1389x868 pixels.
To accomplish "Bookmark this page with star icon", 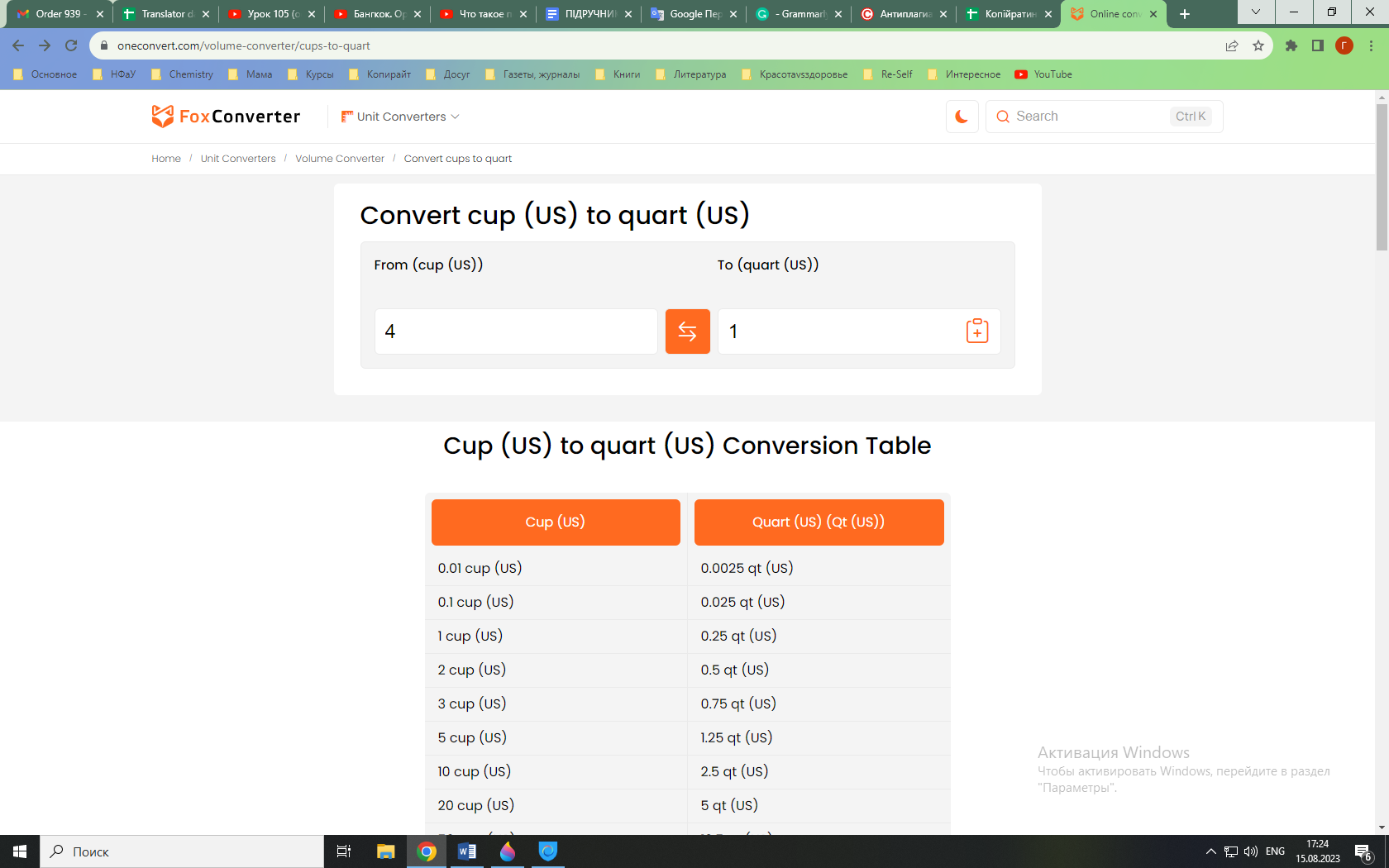I will [1258, 45].
